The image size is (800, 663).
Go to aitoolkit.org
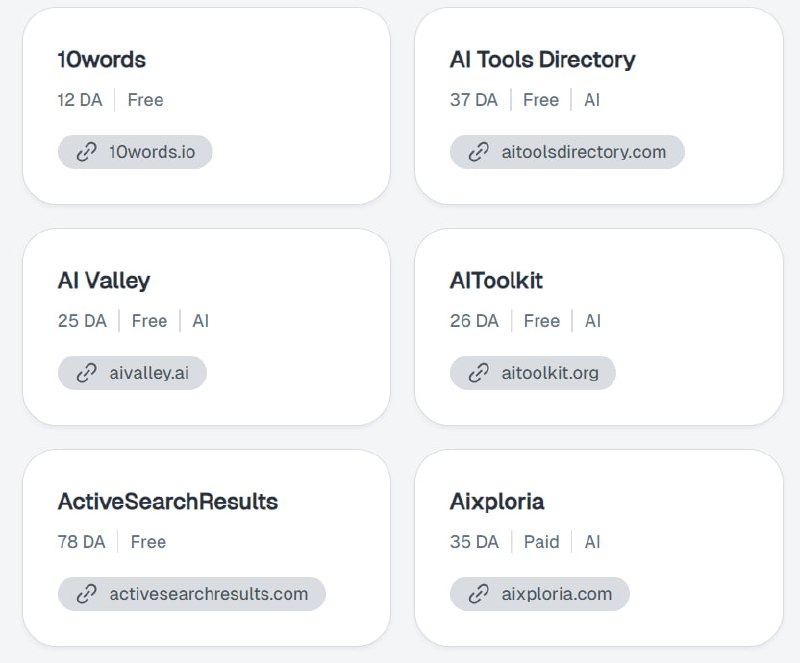click(x=550, y=373)
